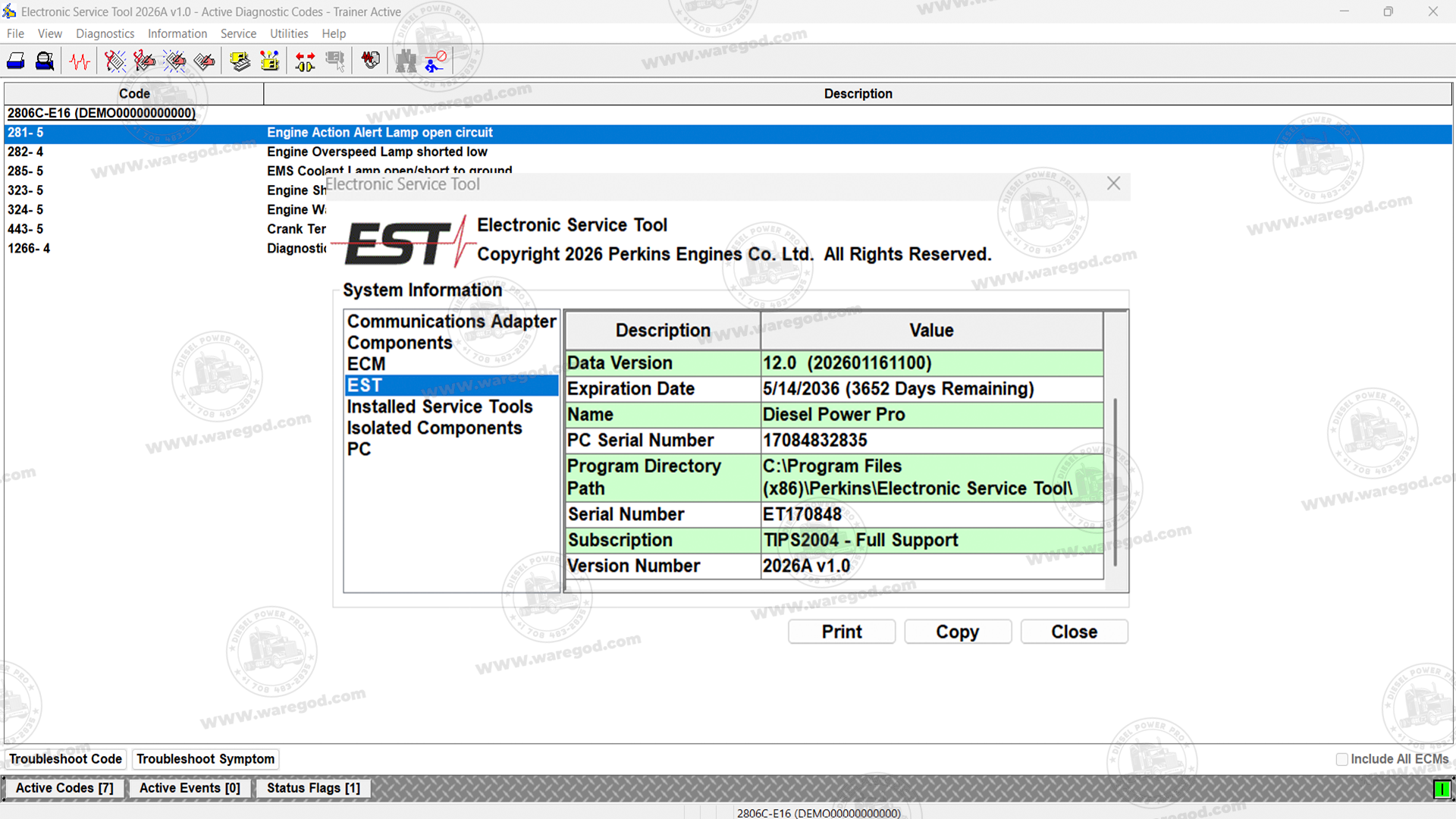Click the Data Version value 12.0
1456x819 pixels.
(x=932, y=363)
